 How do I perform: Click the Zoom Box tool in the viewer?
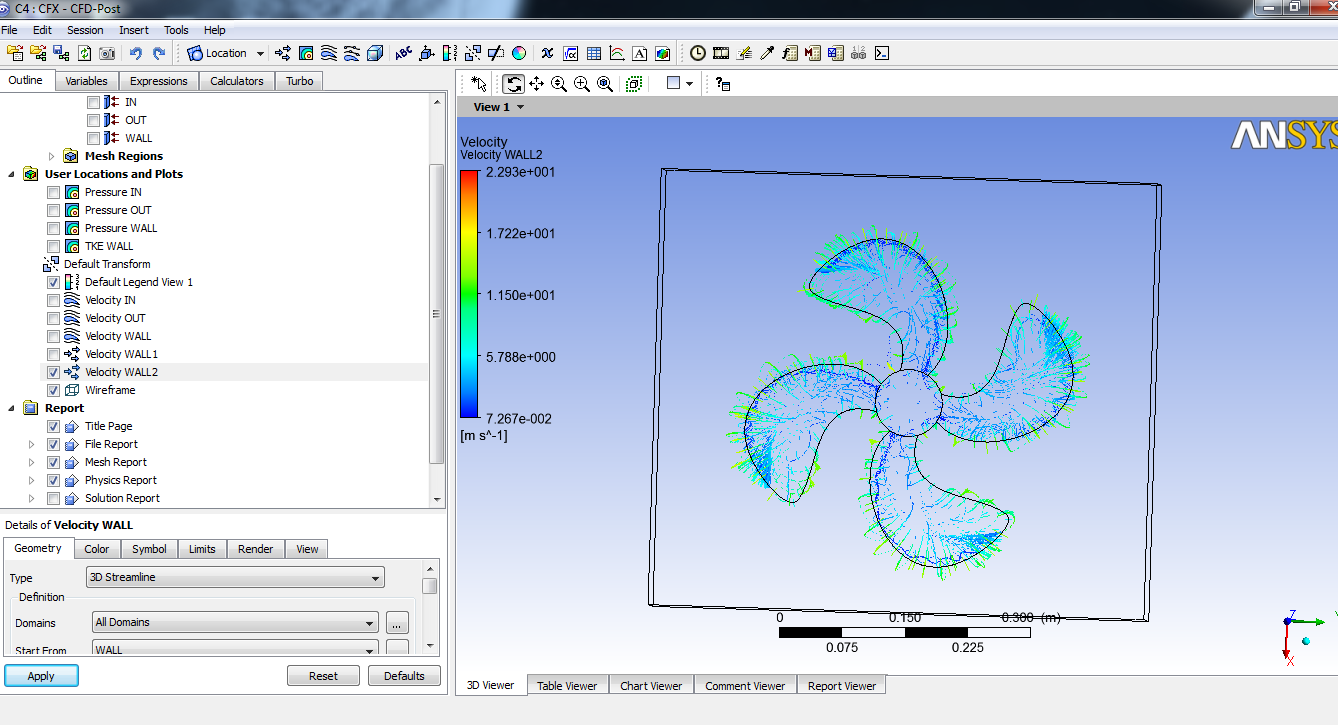tap(582, 84)
